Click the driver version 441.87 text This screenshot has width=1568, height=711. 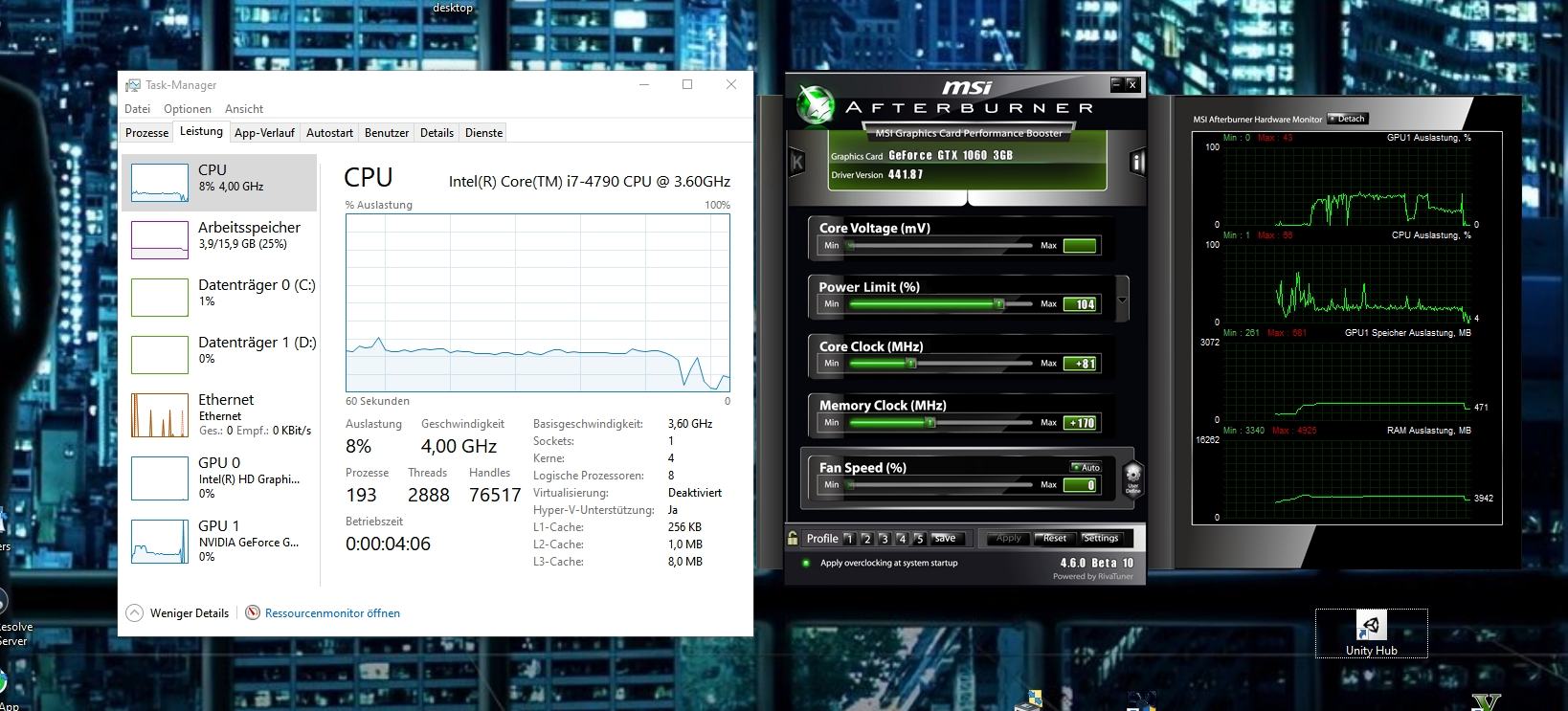pos(905,174)
